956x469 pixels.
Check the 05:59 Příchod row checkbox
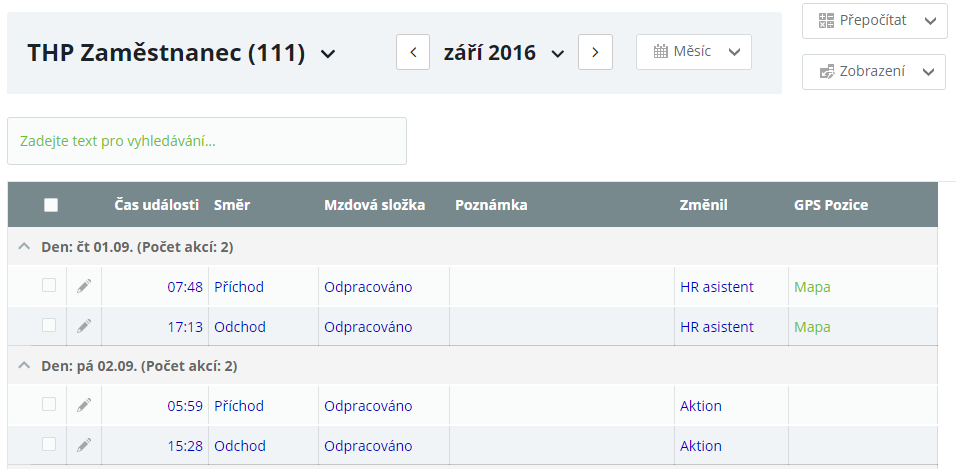click(x=49, y=404)
